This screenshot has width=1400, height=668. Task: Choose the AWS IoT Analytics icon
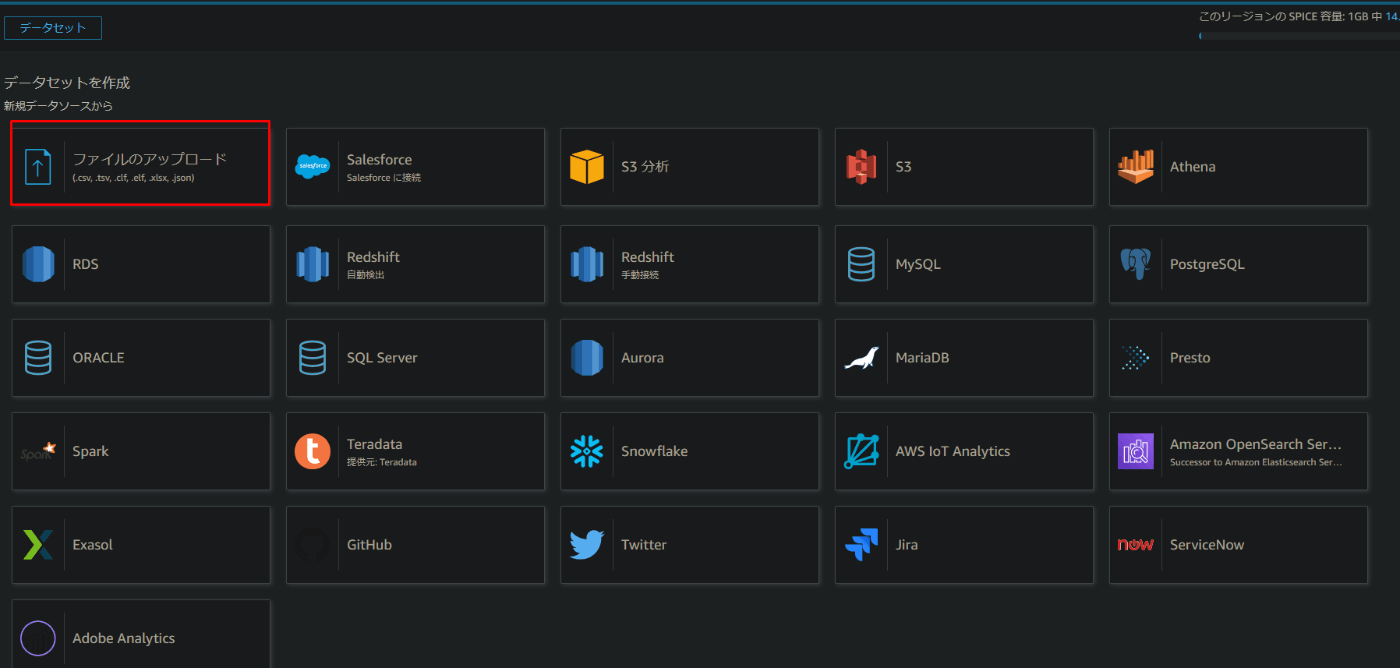coord(861,451)
